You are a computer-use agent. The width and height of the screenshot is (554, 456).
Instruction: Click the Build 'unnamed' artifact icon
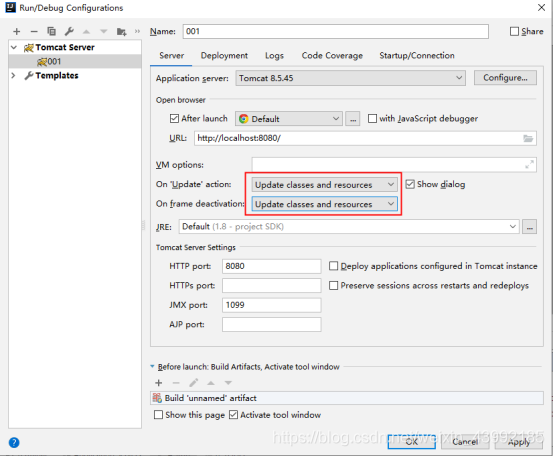tap(157, 398)
